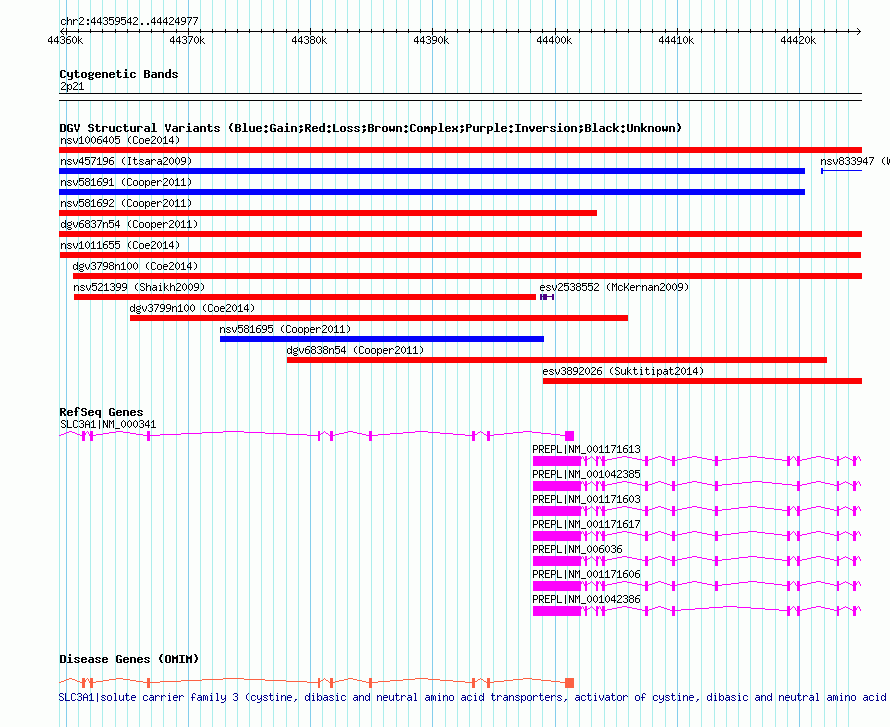Click the nsv581695 (Cooper2011) blue gain bar
The image size is (890, 727).
click(x=382, y=339)
